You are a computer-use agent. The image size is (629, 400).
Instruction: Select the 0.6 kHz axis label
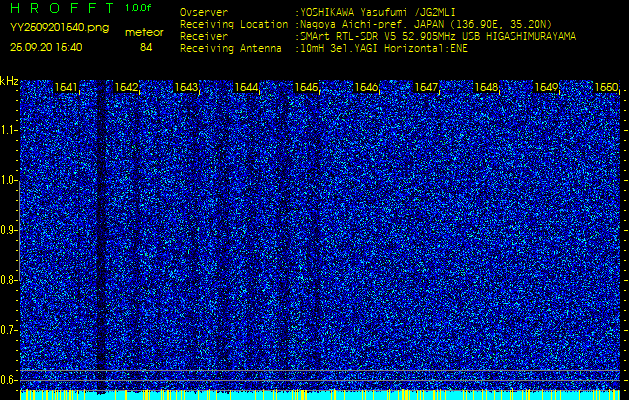(9, 378)
